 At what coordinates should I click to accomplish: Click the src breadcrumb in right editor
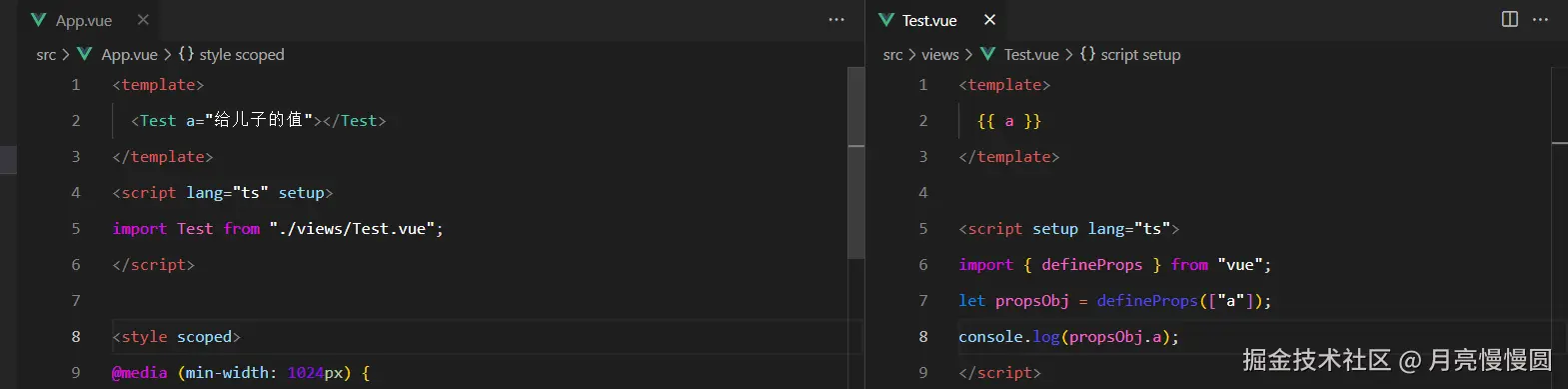[892, 55]
